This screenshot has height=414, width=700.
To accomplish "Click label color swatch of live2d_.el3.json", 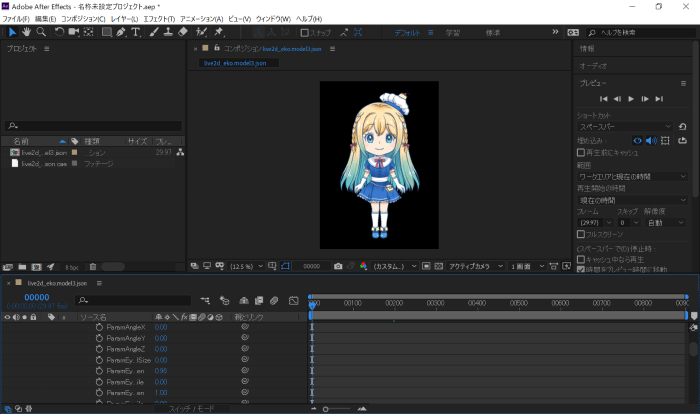I will point(75,152).
